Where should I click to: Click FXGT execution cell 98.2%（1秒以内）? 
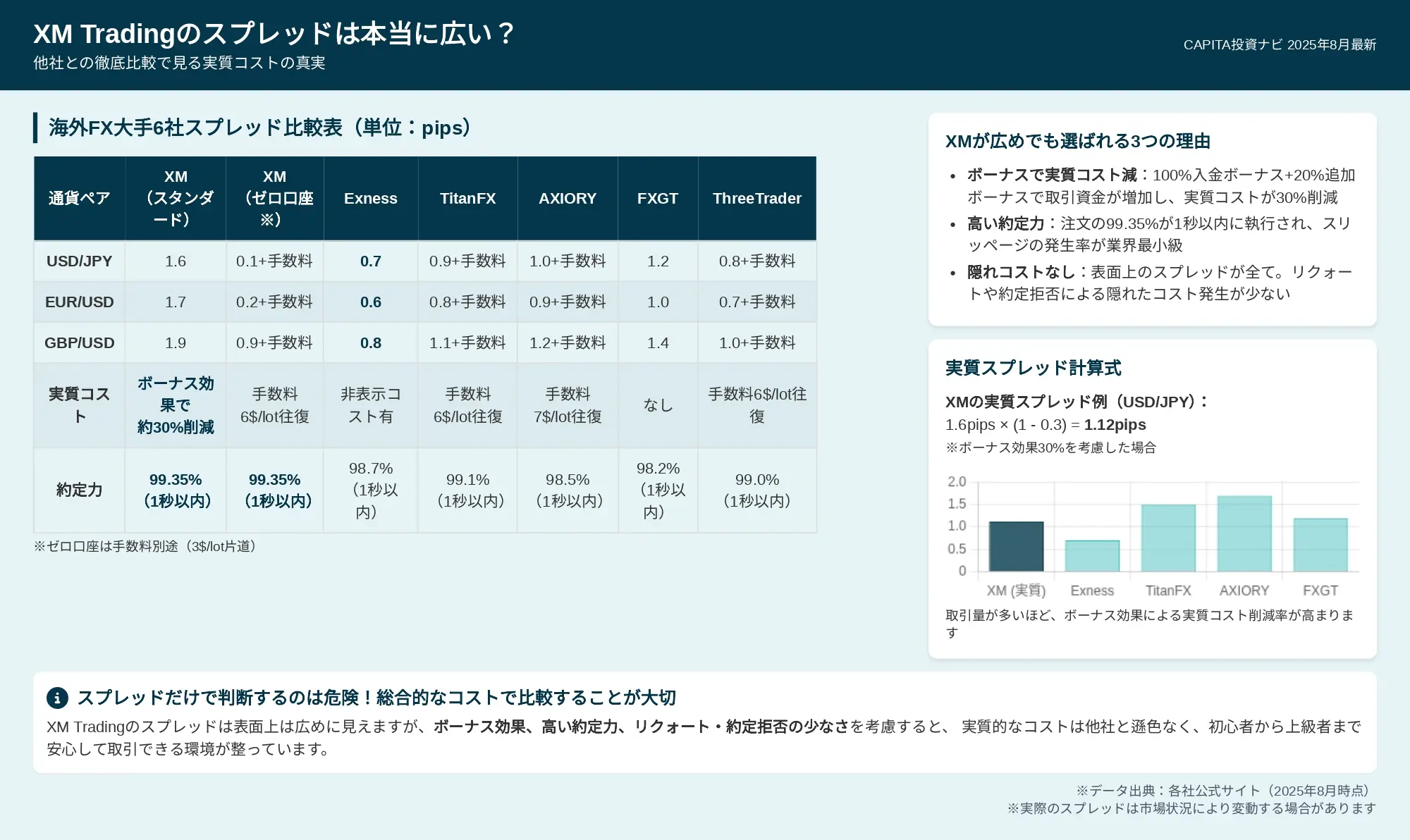658,490
